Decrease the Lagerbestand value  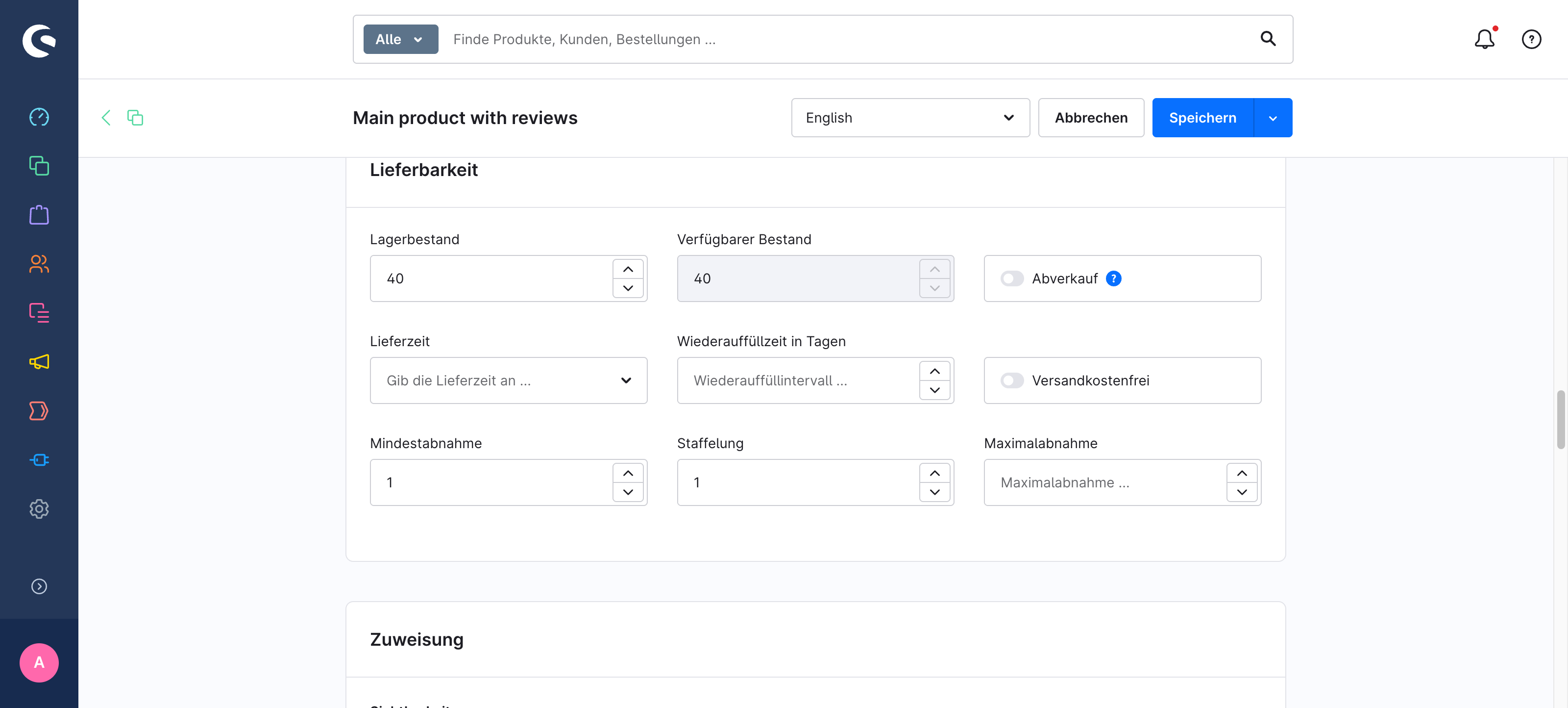click(628, 288)
